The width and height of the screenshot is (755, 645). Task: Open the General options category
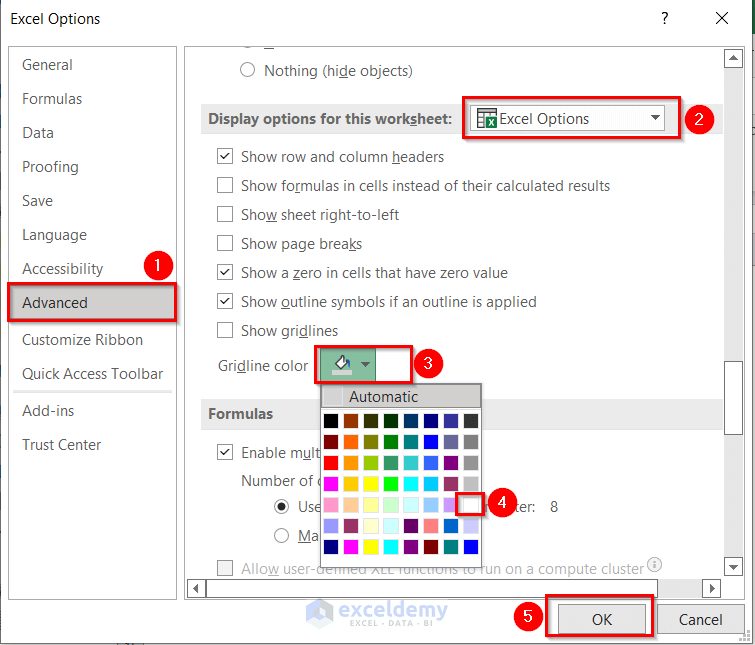47,64
